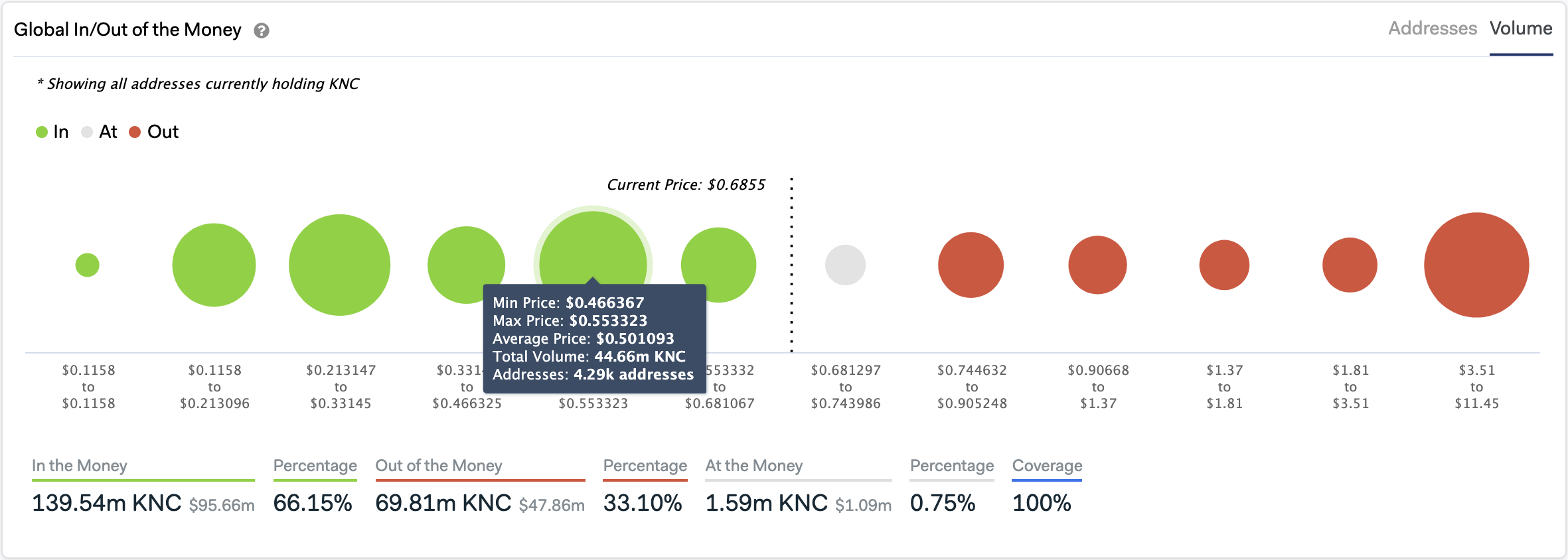Click the $0.744632 to $0.905248 axis label

coord(972,387)
